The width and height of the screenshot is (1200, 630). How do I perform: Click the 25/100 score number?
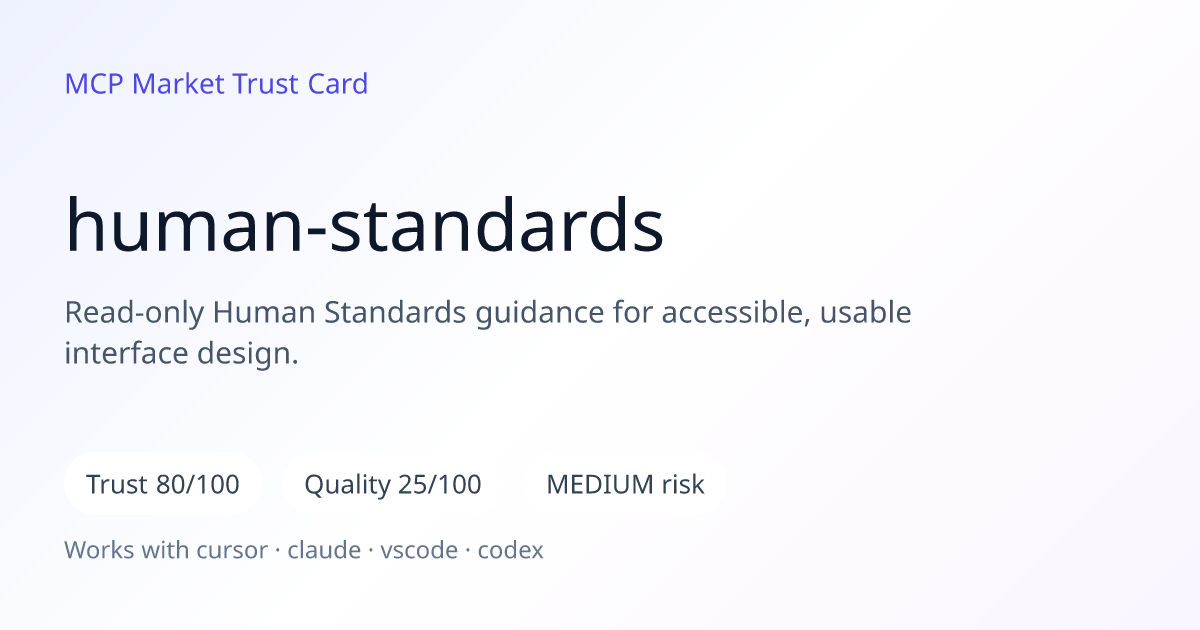pyautogui.click(x=440, y=485)
